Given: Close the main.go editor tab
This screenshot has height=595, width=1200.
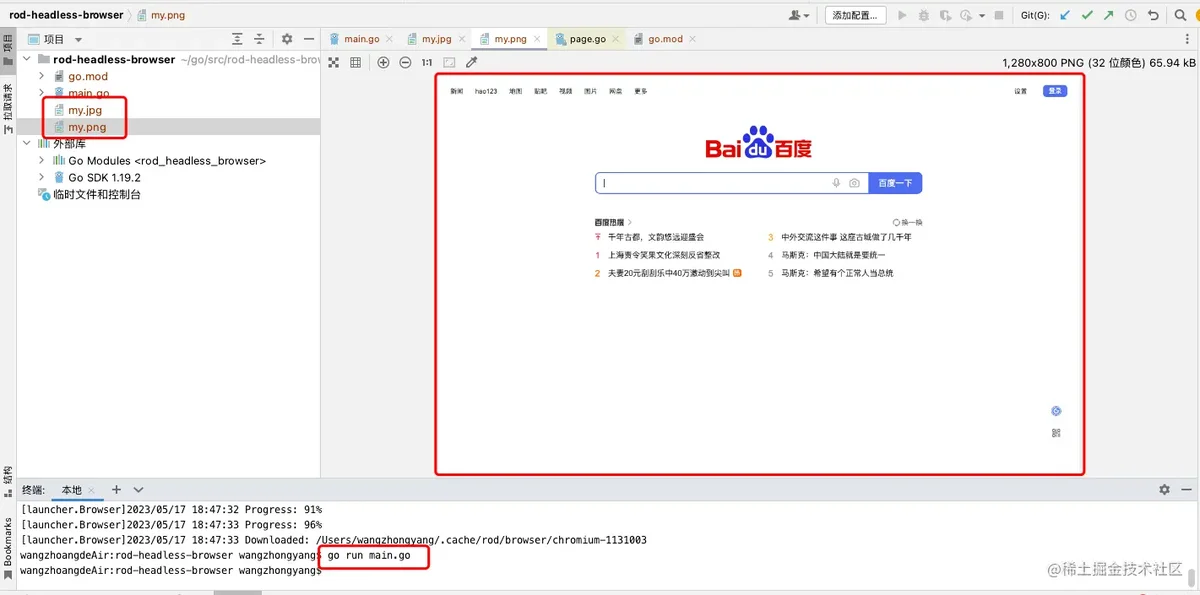Looking at the screenshot, I should tap(390, 39).
